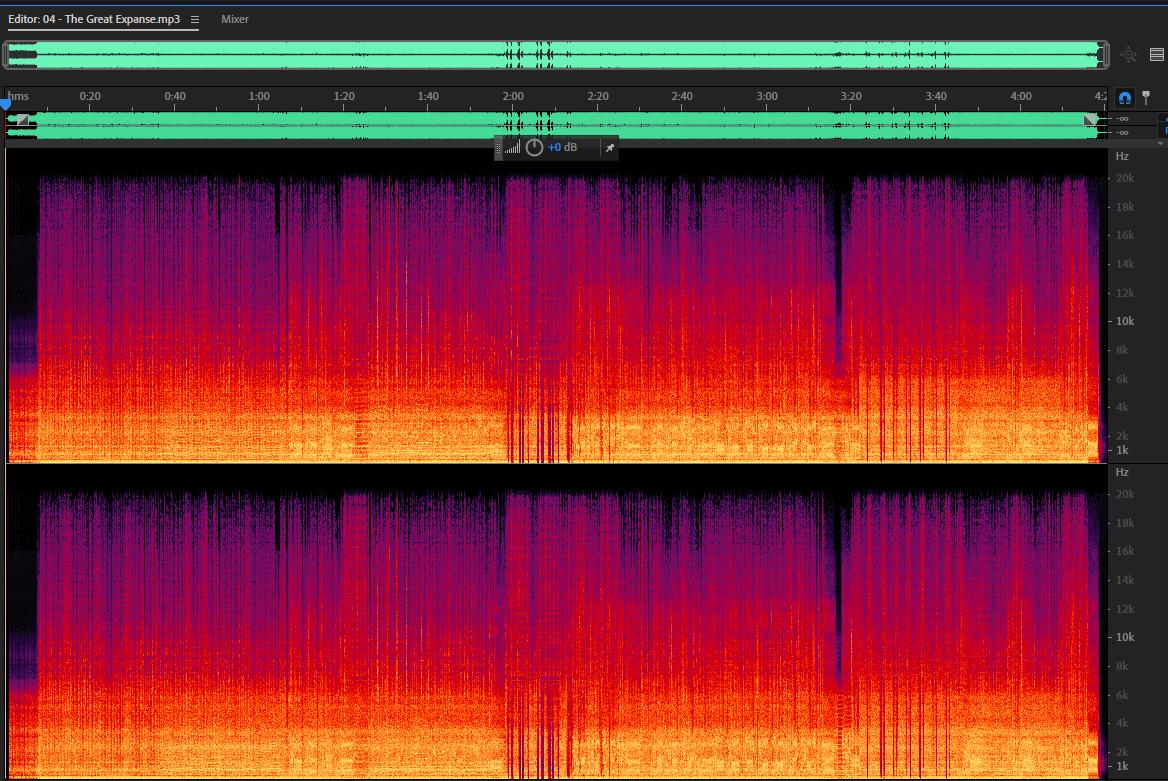1168x781 pixels.
Task: Pin the HUD volume overlay
Action: (609, 148)
